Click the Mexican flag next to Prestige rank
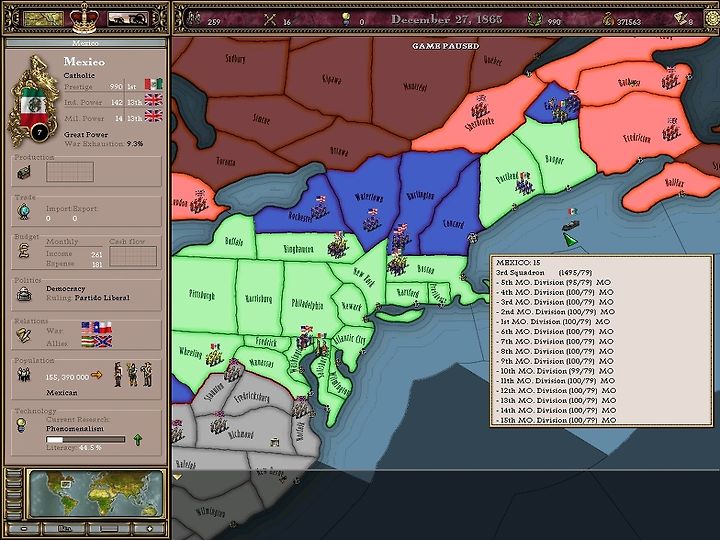720x540 pixels. (153, 84)
